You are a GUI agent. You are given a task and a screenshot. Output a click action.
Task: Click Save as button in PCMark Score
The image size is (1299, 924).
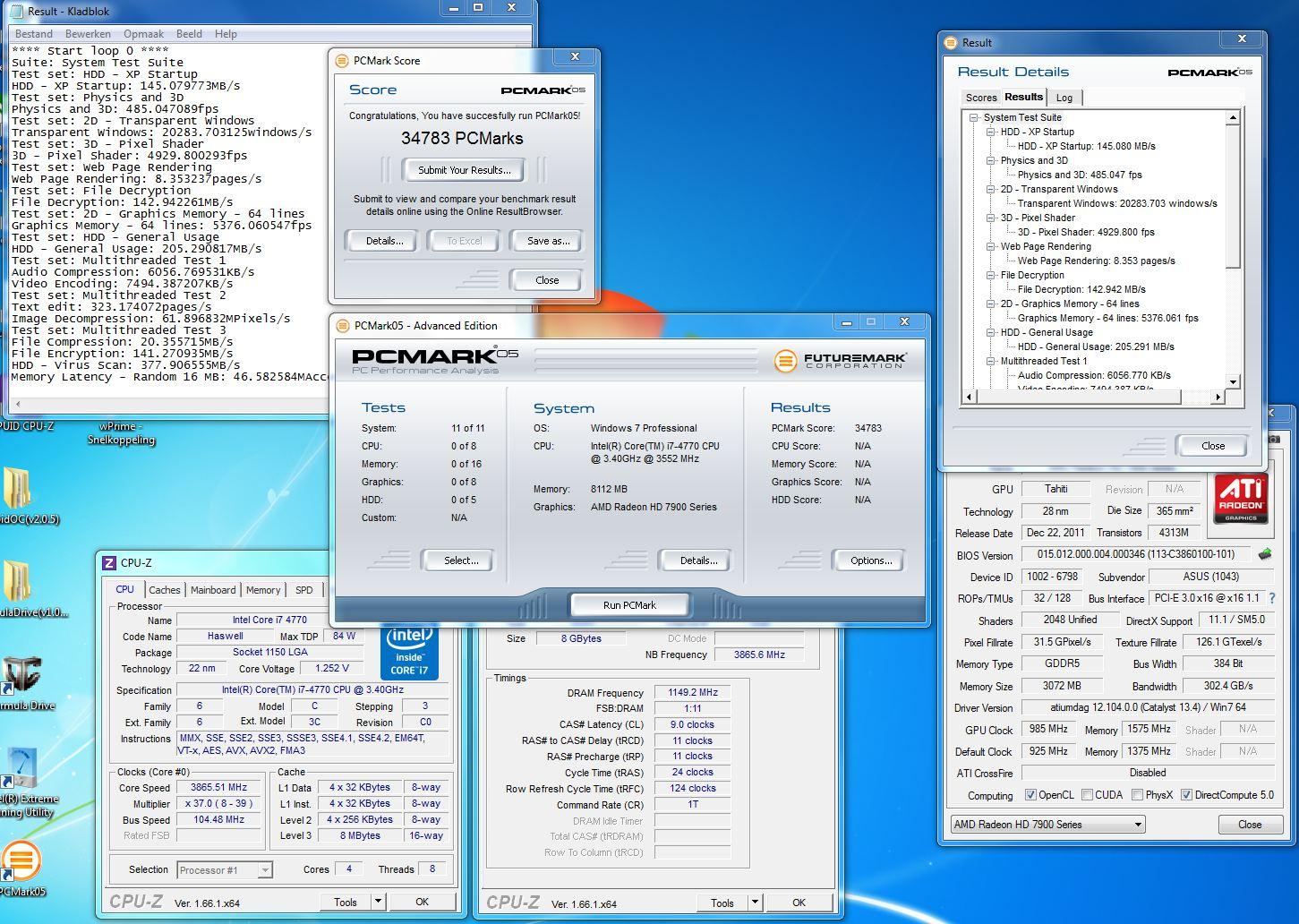coord(548,241)
